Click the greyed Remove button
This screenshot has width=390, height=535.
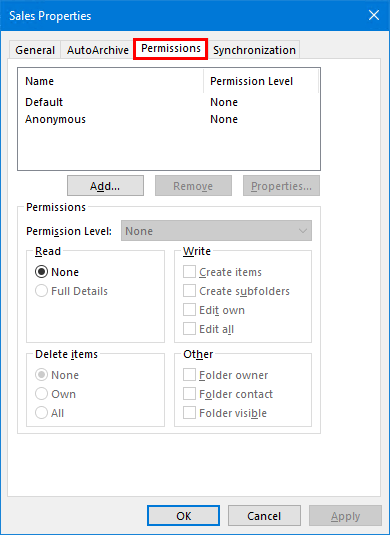click(x=193, y=186)
